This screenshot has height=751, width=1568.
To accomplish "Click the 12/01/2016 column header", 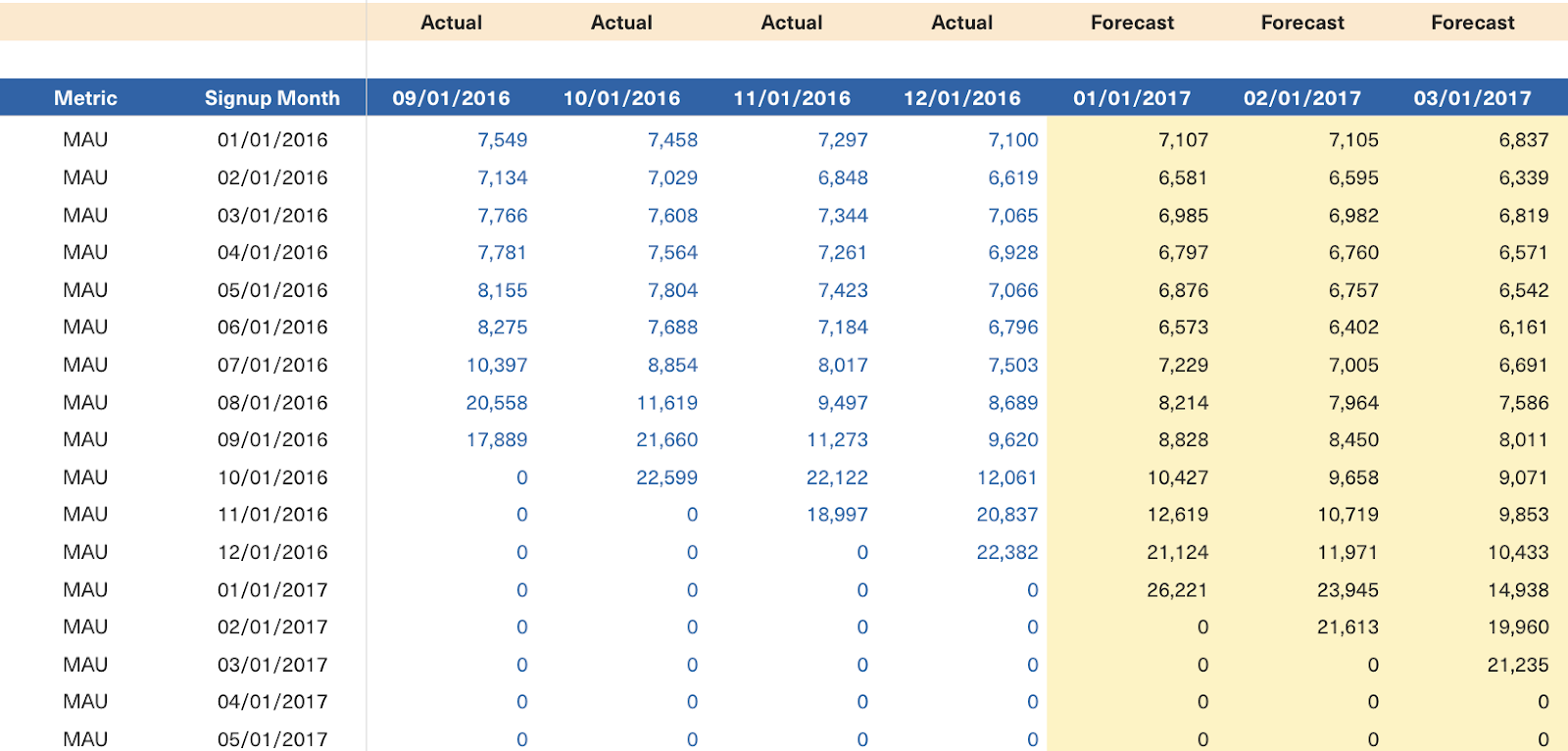I will (x=961, y=98).
